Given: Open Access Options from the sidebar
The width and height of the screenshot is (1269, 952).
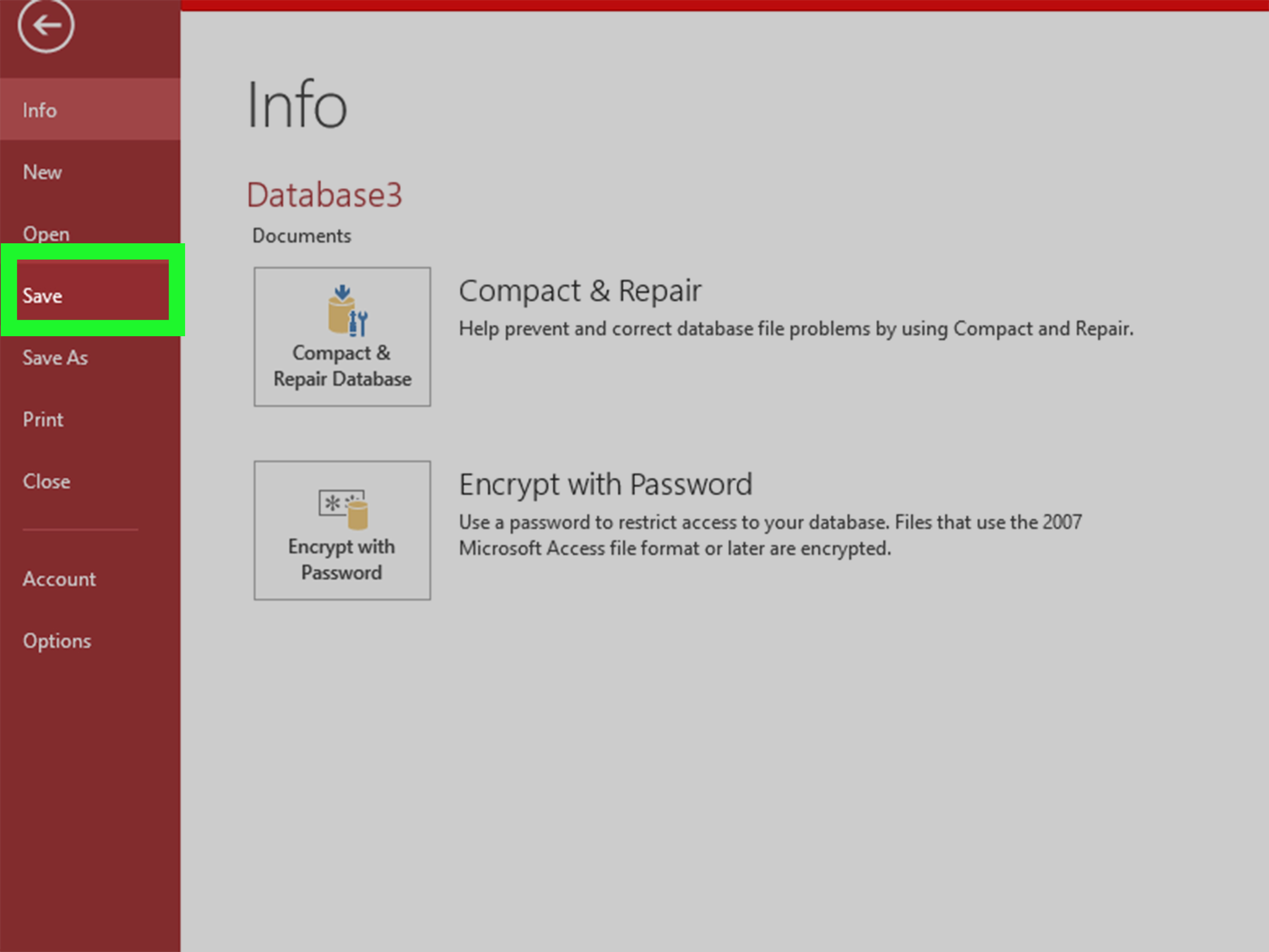Looking at the screenshot, I should [57, 640].
